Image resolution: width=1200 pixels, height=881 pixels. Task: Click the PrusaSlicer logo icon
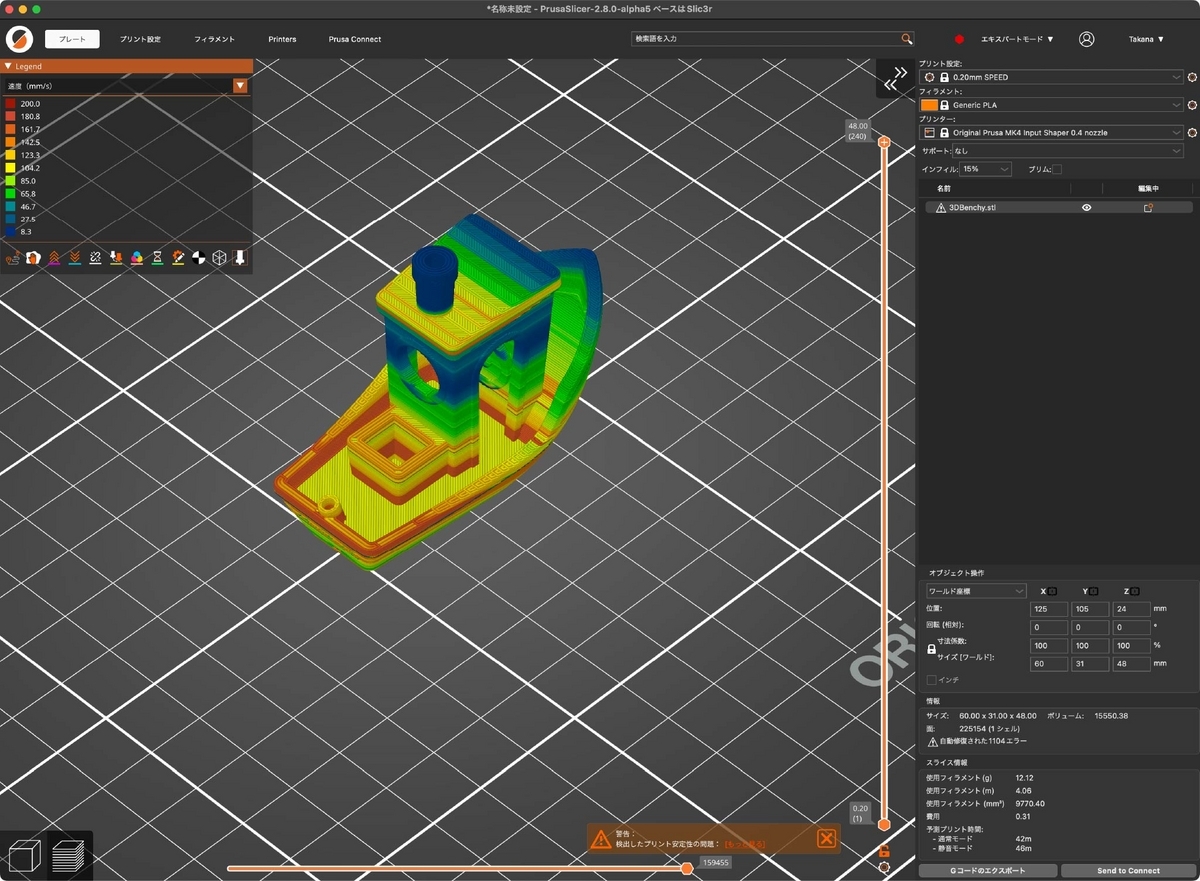pyautogui.click(x=20, y=39)
